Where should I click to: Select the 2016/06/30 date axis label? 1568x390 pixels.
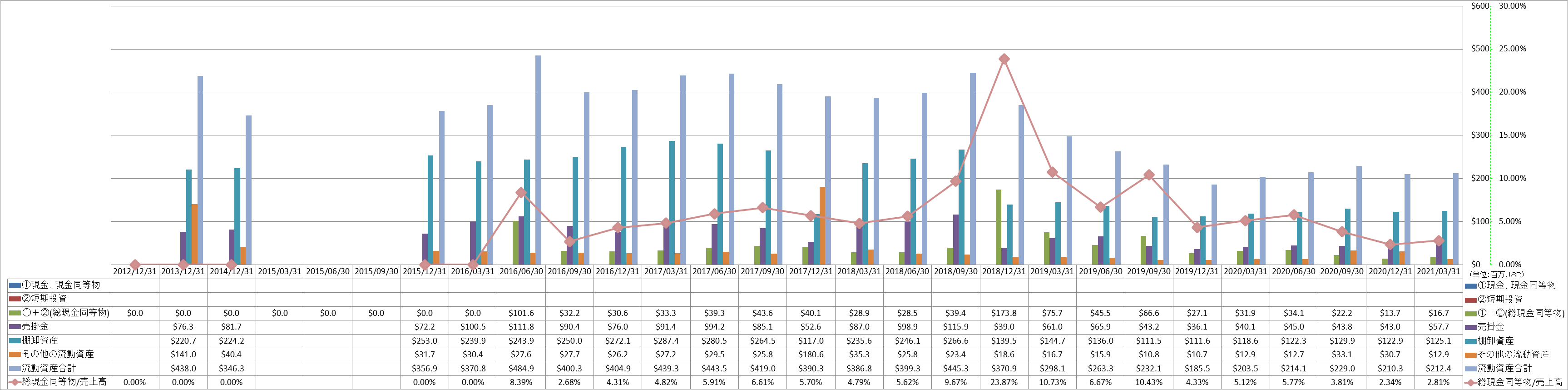click(521, 271)
